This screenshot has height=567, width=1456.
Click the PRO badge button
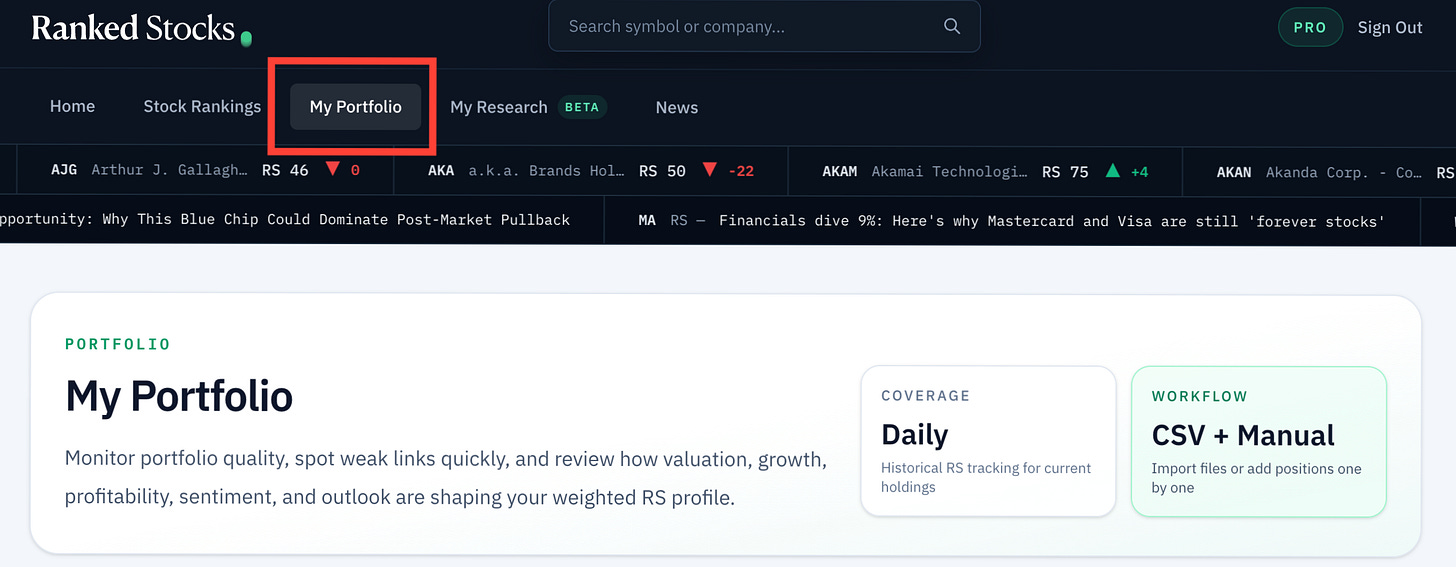[1310, 27]
